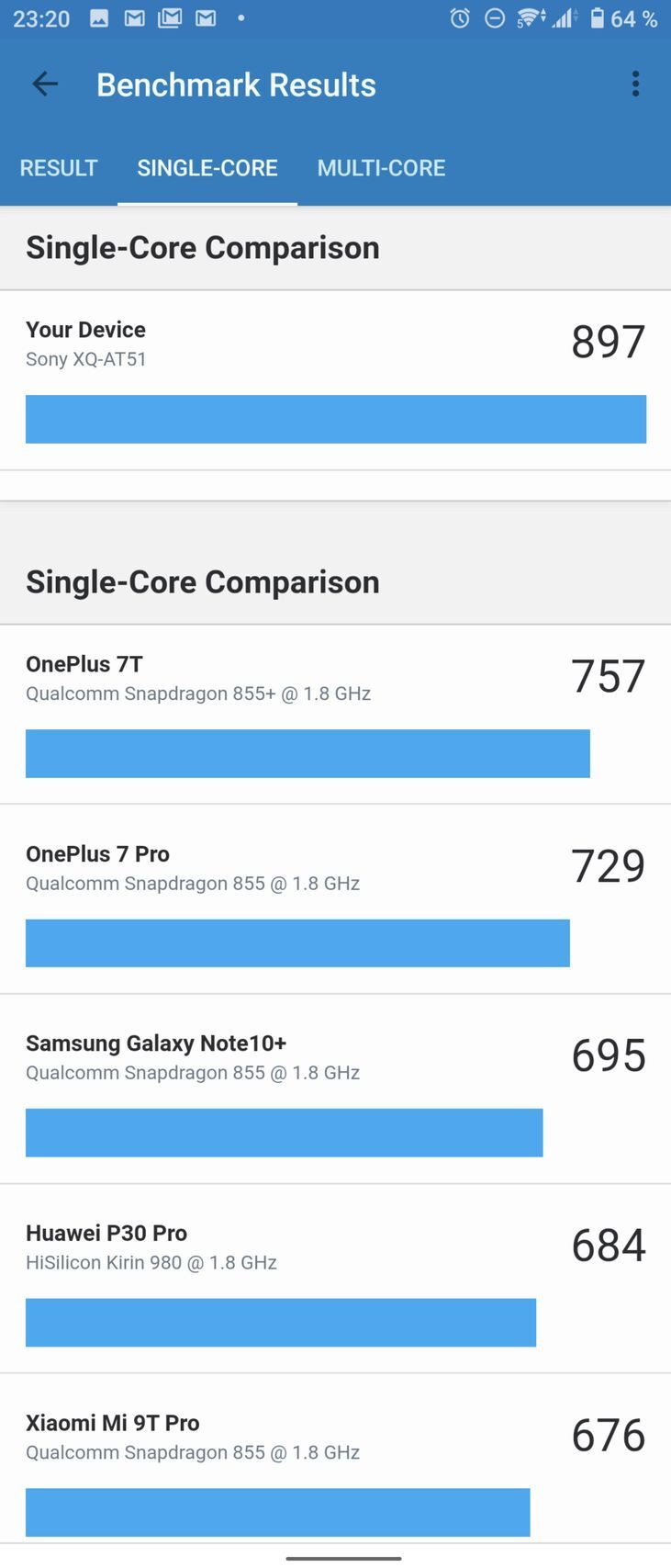Tap the Wi-Fi status icon
This screenshot has width=671, height=1568.
click(x=530, y=18)
